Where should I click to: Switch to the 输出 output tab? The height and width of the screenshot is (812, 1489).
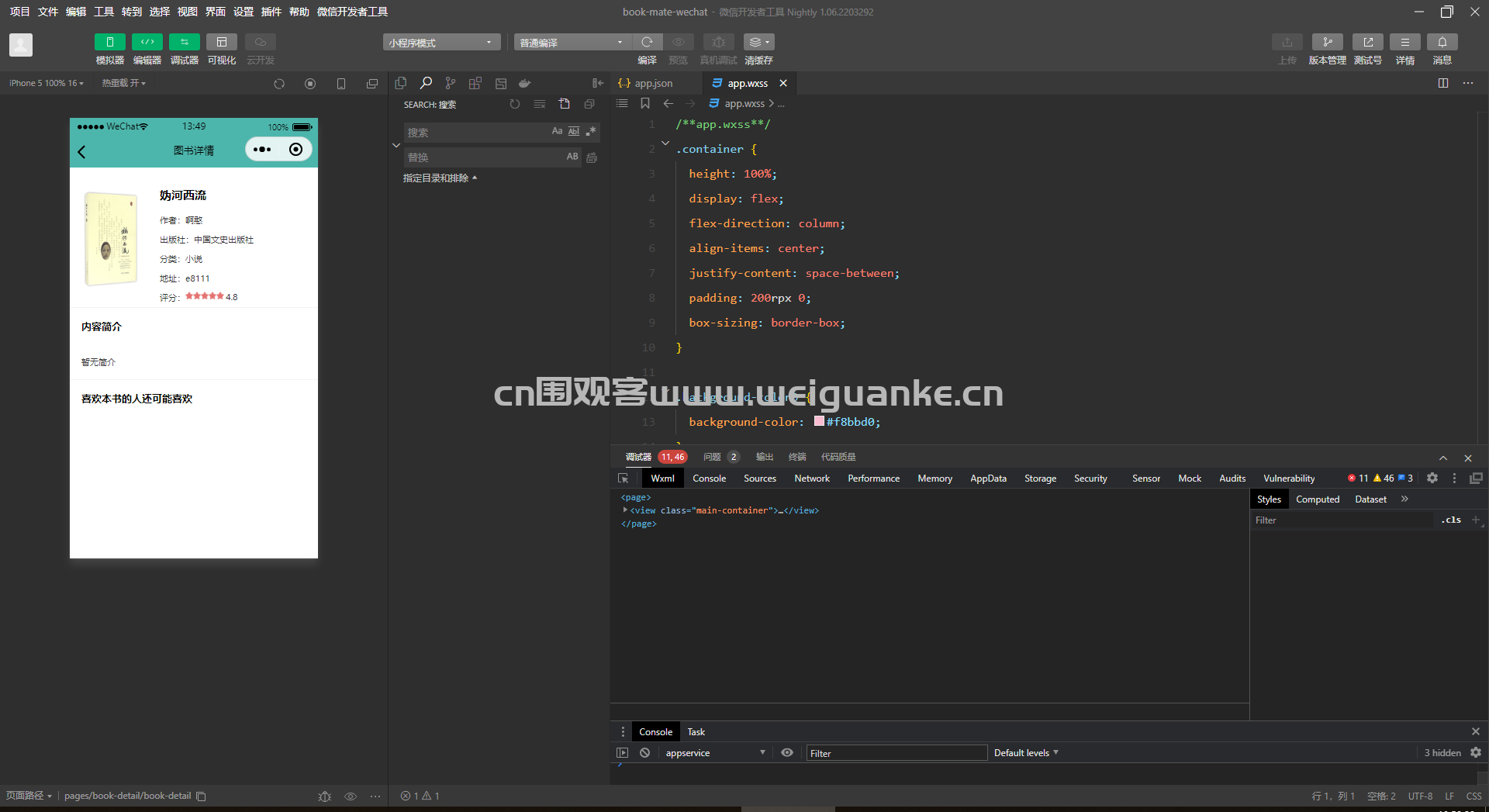pyautogui.click(x=765, y=457)
